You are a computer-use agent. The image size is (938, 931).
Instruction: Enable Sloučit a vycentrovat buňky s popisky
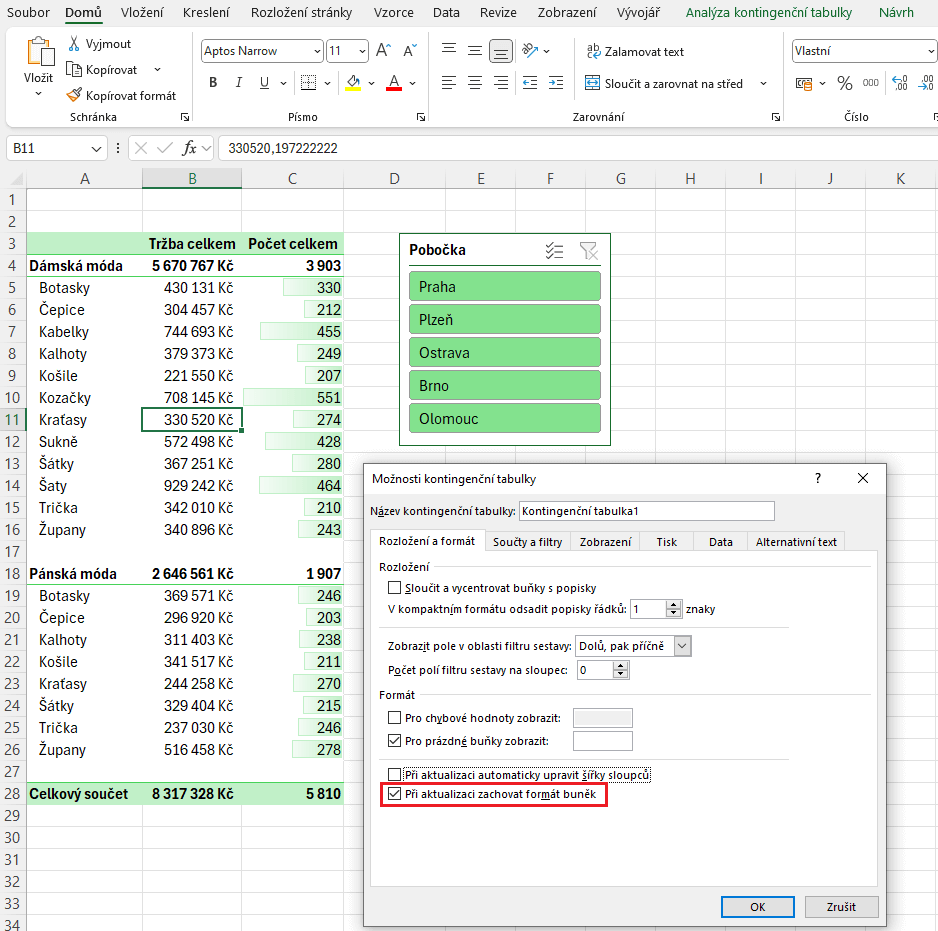pos(394,588)
